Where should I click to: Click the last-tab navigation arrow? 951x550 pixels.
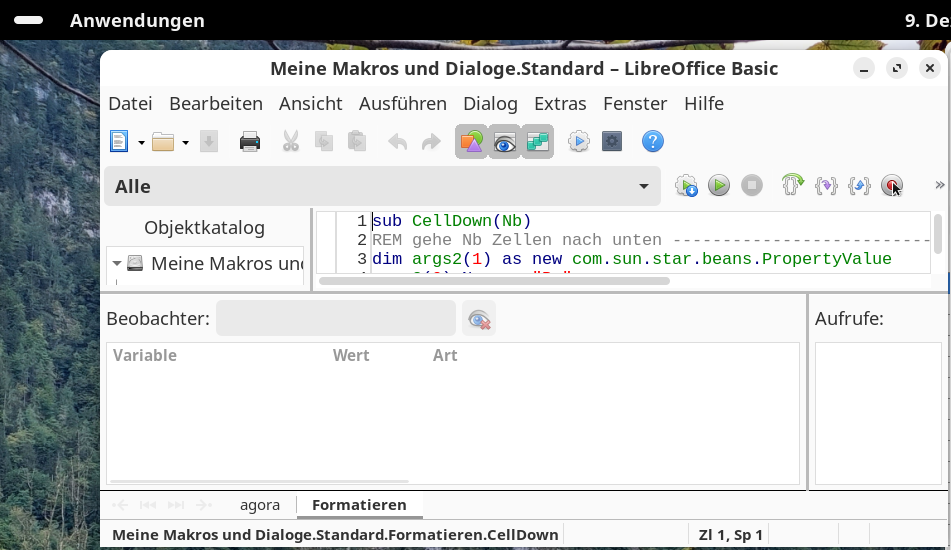[176, 505]
